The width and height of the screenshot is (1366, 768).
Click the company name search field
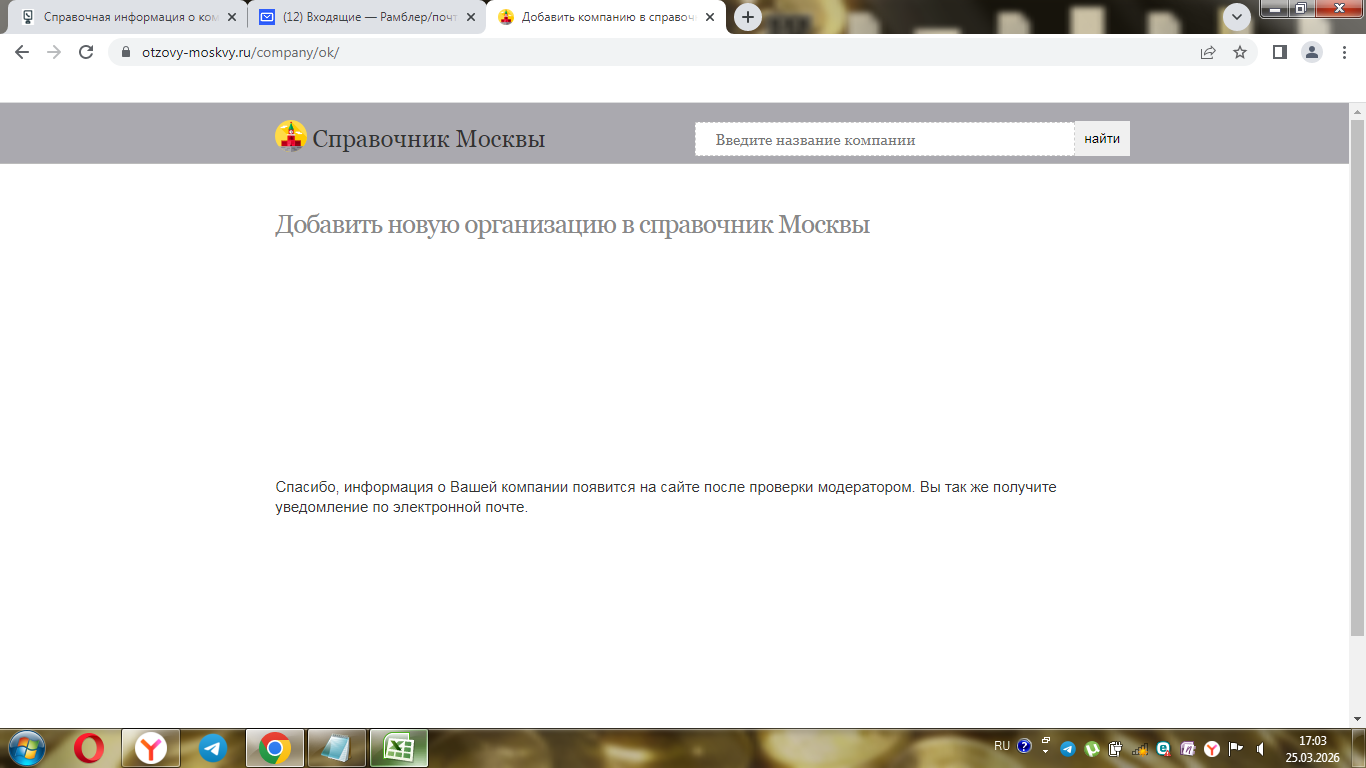(x=885, y=139)
